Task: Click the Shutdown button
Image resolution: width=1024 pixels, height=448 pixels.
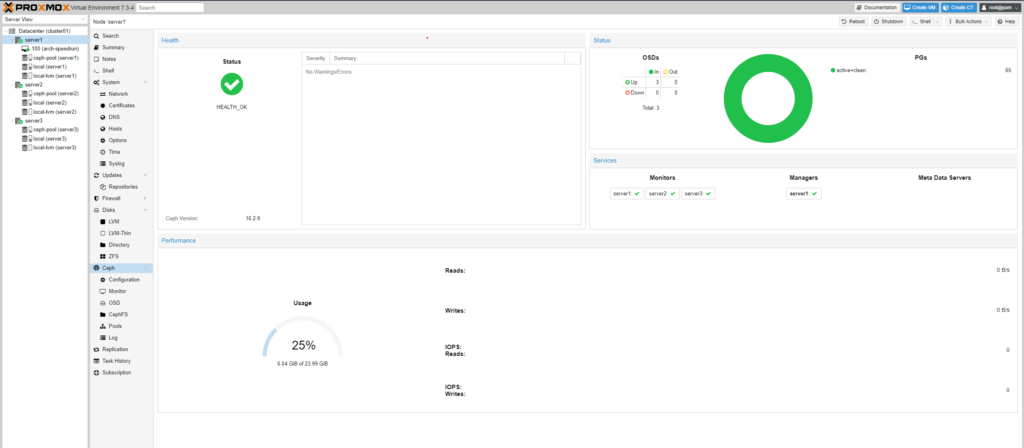Action: click(888, 22)
